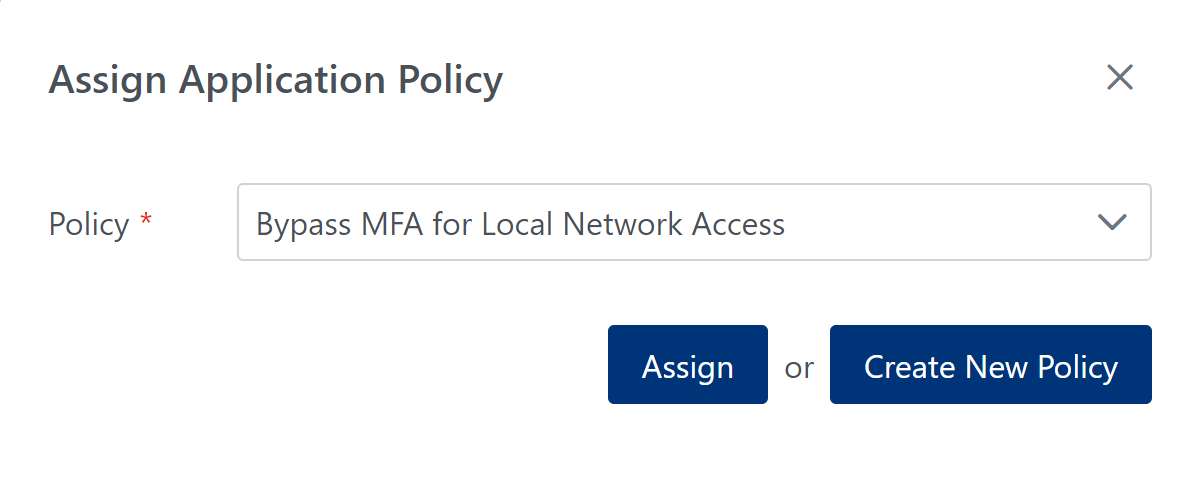The width and height of the screenshot is (1196, 478).
Task: Select the 'Bypass MFA for Local Network Access' text
Action: point(520,224)
